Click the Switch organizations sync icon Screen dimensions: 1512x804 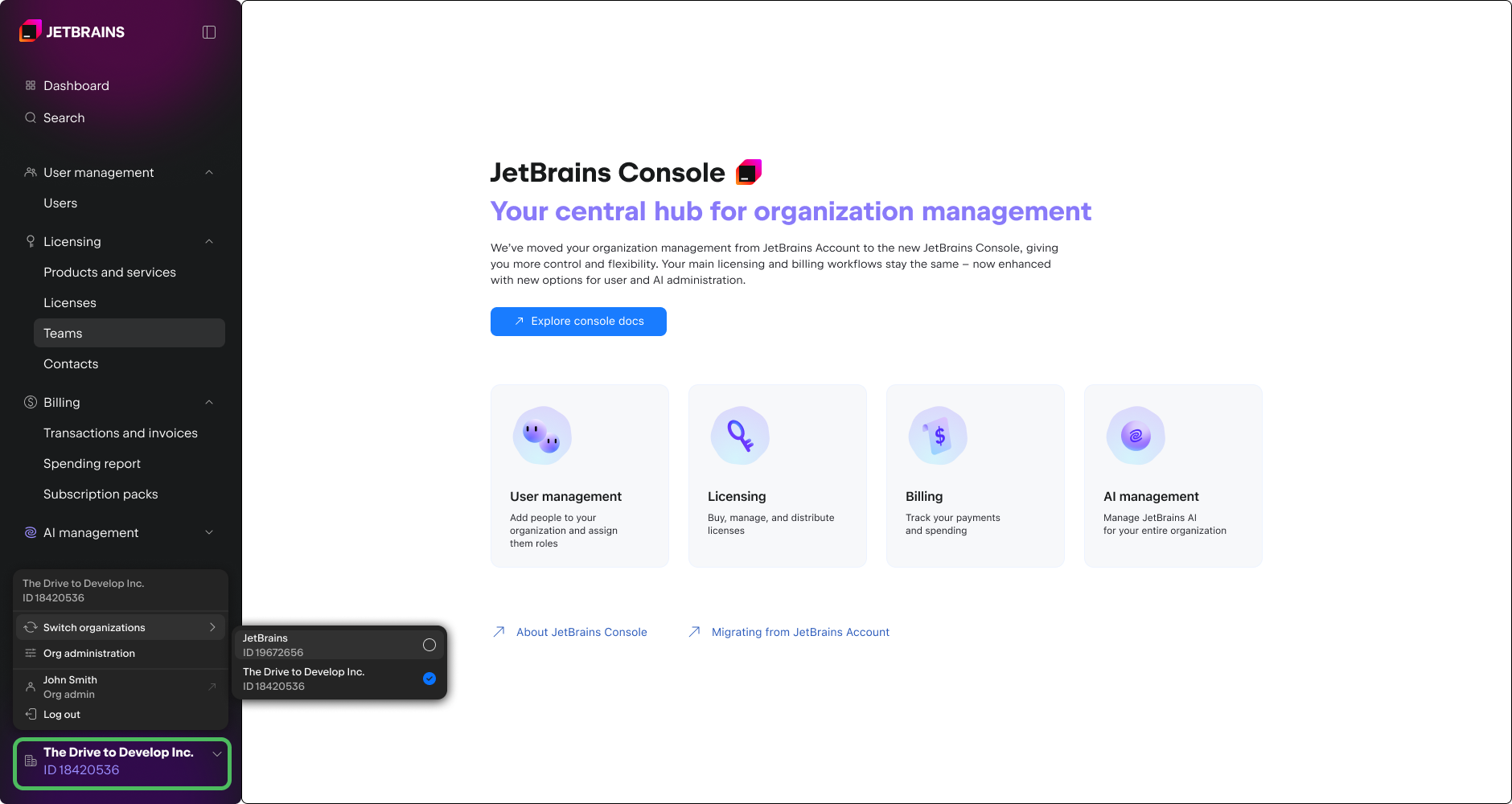point(30,627)
